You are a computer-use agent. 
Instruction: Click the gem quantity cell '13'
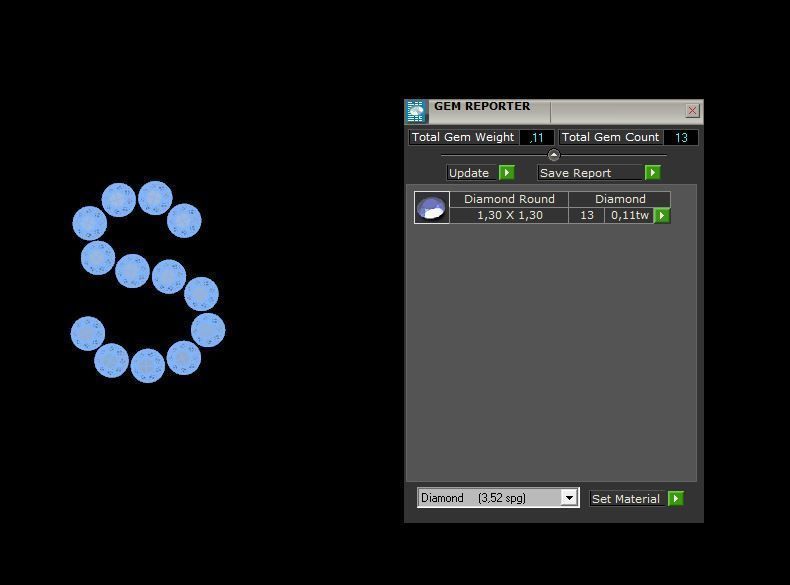pos(586,215)
